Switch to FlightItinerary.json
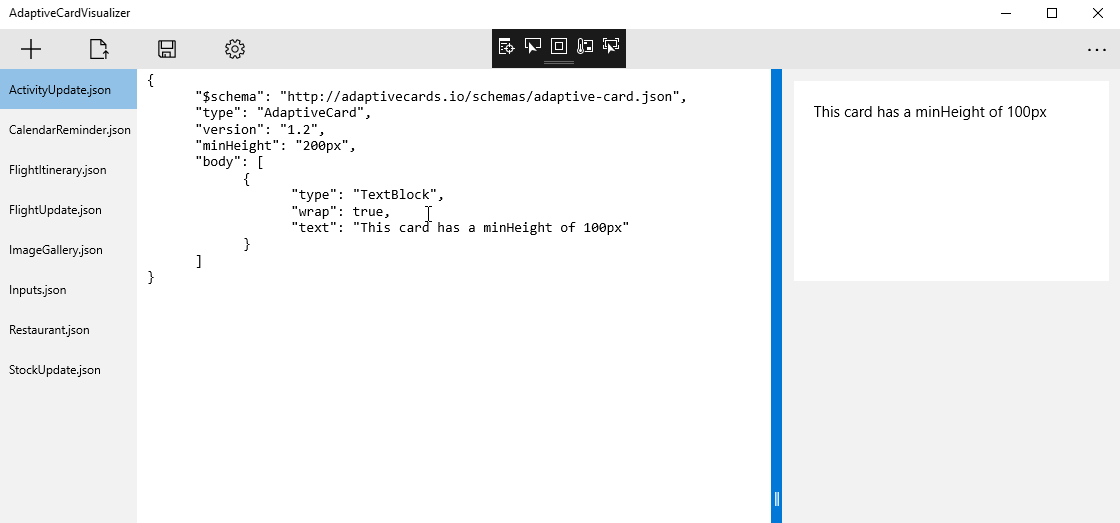The width and height of the screenshot is (1120, 523). 69,169
